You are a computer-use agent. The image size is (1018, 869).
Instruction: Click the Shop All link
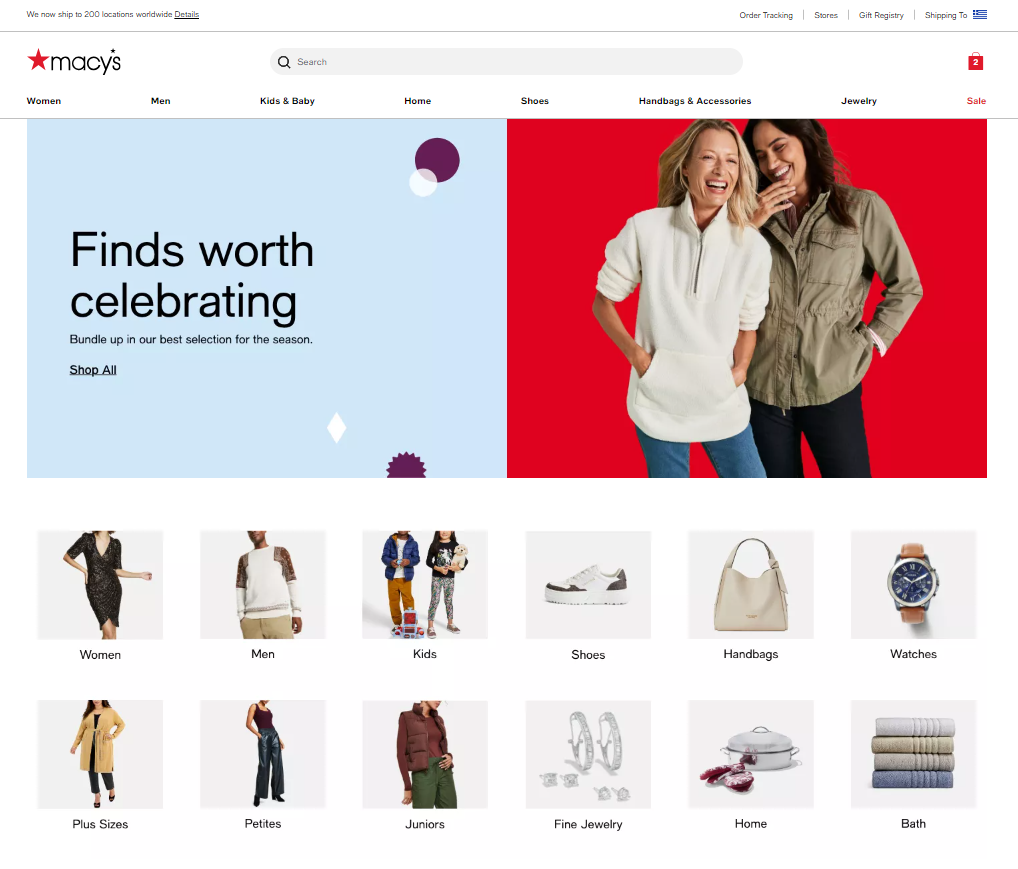tap(93, 370)
